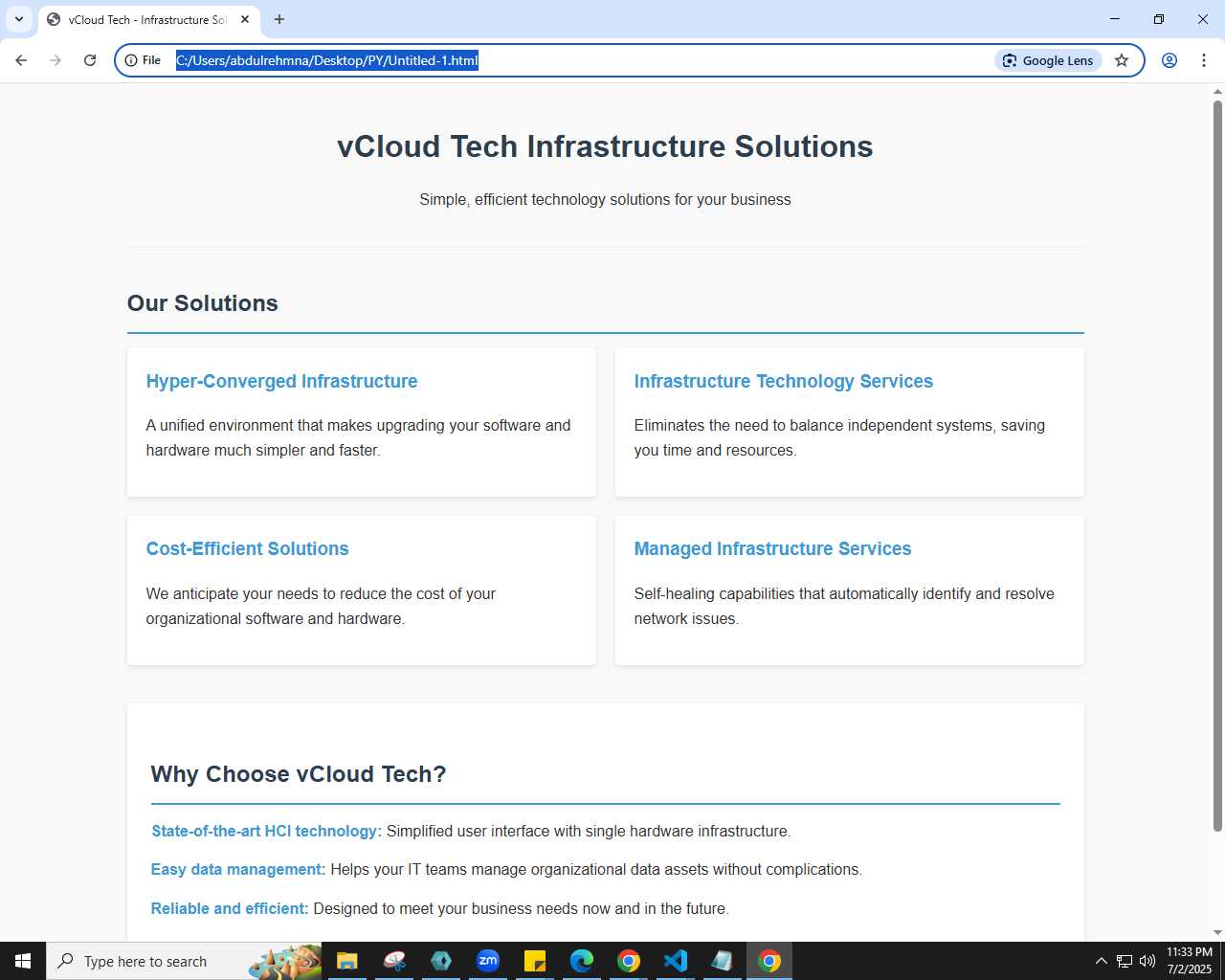Click the Reliable and efficient text
The height and width of the screenshot is (980, 1225).
tap(230, 908)
